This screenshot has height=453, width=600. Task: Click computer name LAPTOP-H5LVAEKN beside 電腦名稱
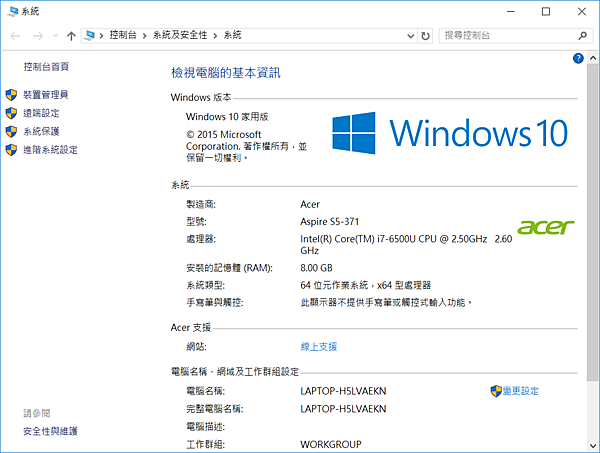343,391
